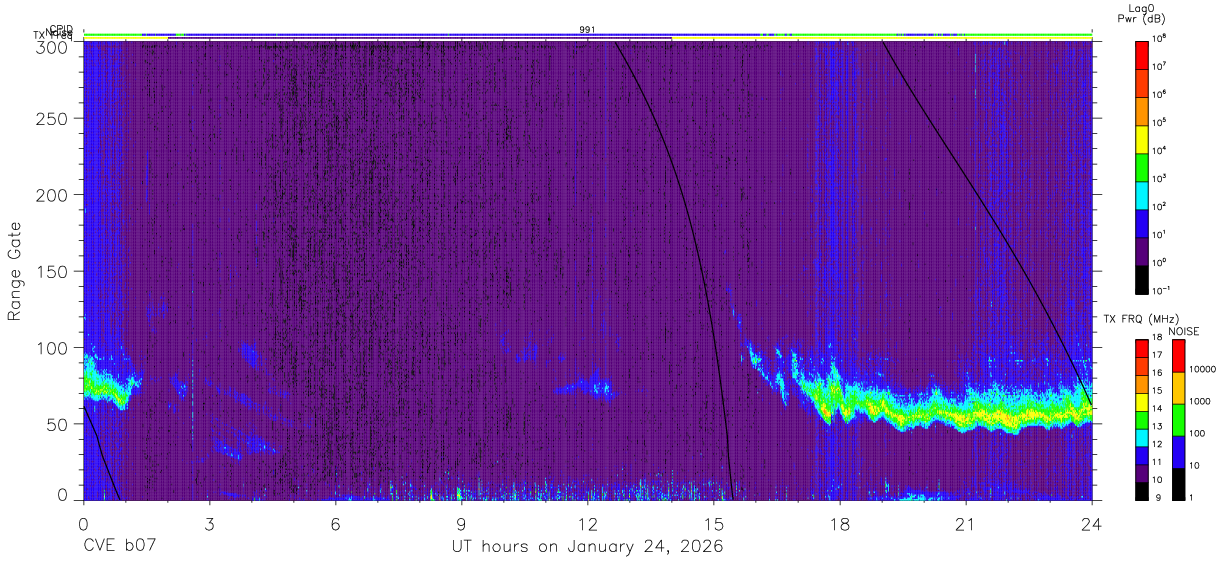The height and width of the screenshot is (567, 1228).
Task: Click the yellow segment of Lag0 Pwr colorbar
Action: coord(1141,138)
